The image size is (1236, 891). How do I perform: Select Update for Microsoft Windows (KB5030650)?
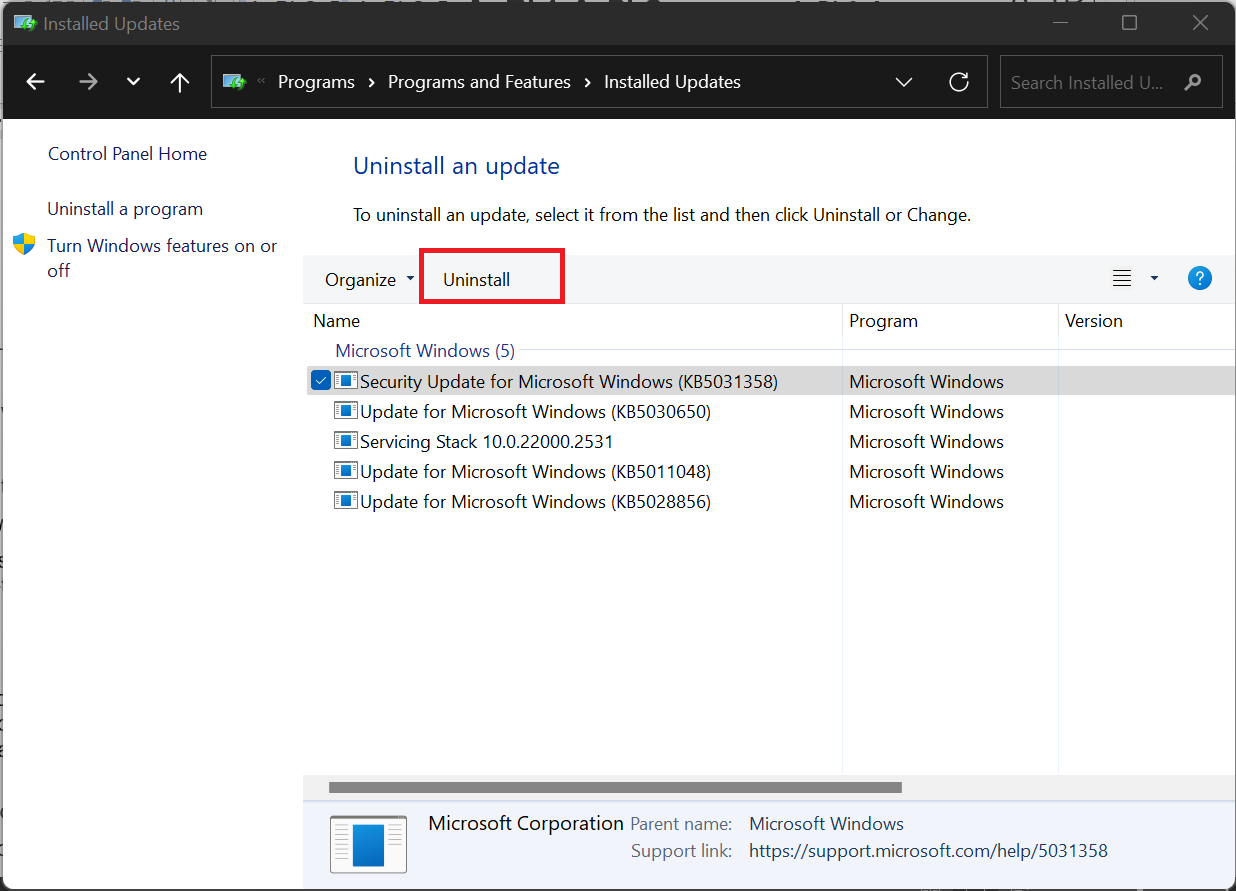[x=535, y=411]
